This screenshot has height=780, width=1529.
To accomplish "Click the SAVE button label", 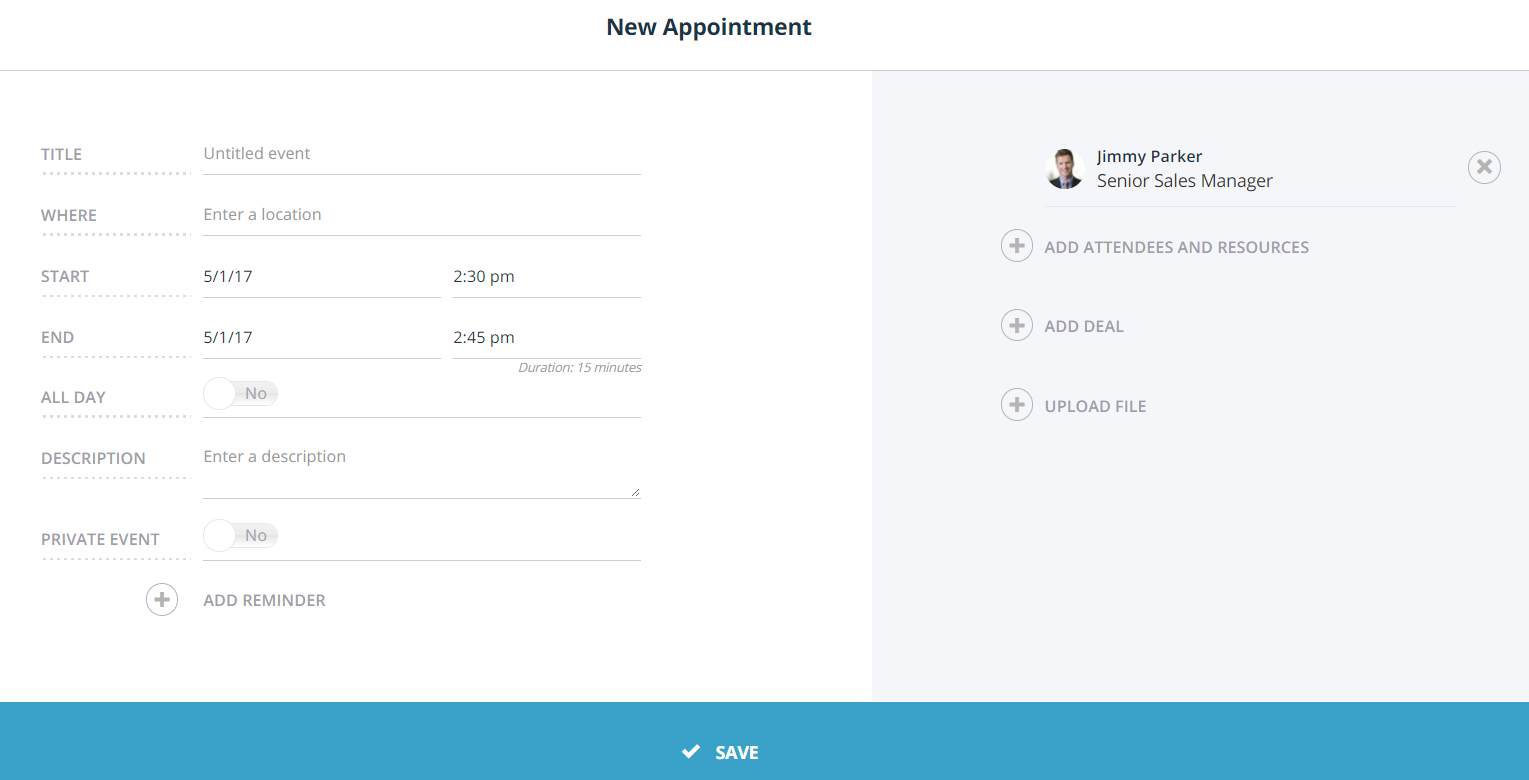I will 737,753.
